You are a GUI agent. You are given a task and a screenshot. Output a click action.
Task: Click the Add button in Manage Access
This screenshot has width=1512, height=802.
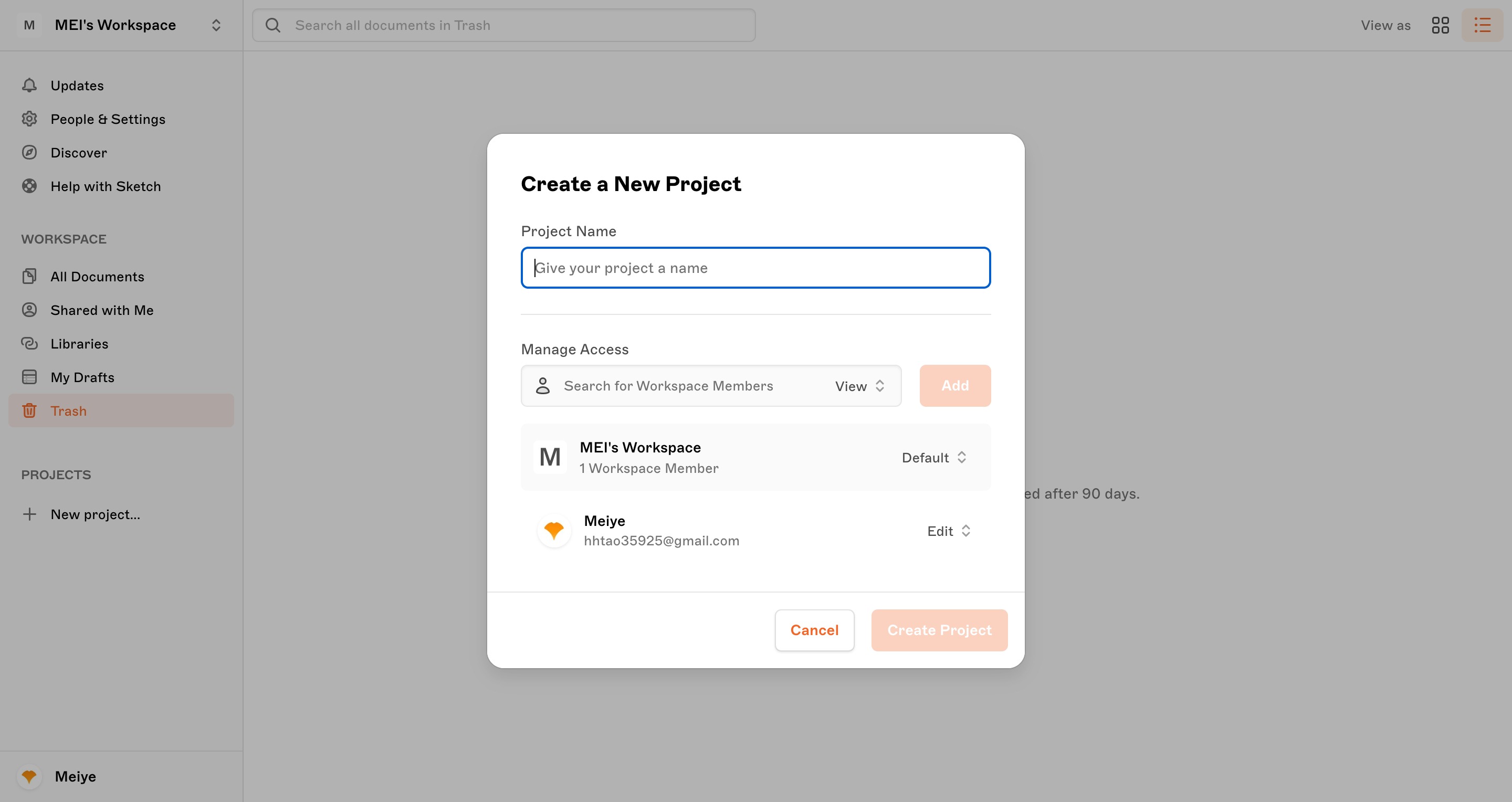(x=955, y=385)
